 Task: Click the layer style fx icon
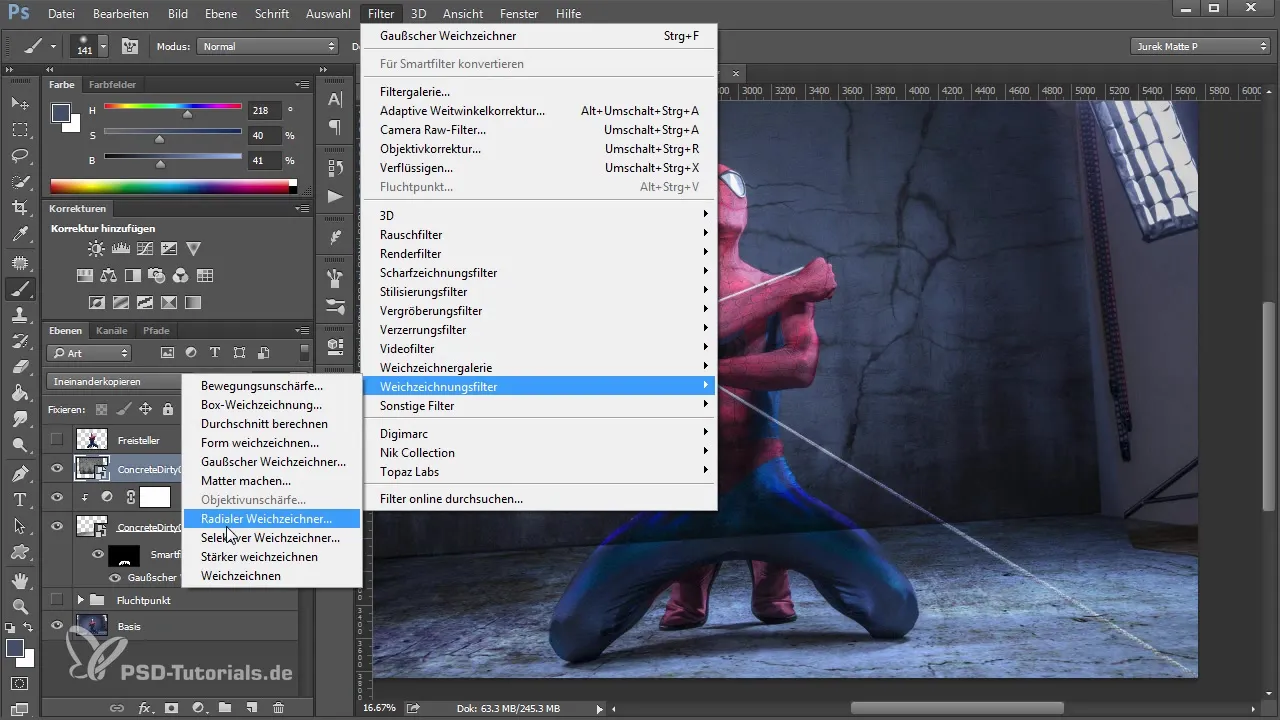pos(144,707)
